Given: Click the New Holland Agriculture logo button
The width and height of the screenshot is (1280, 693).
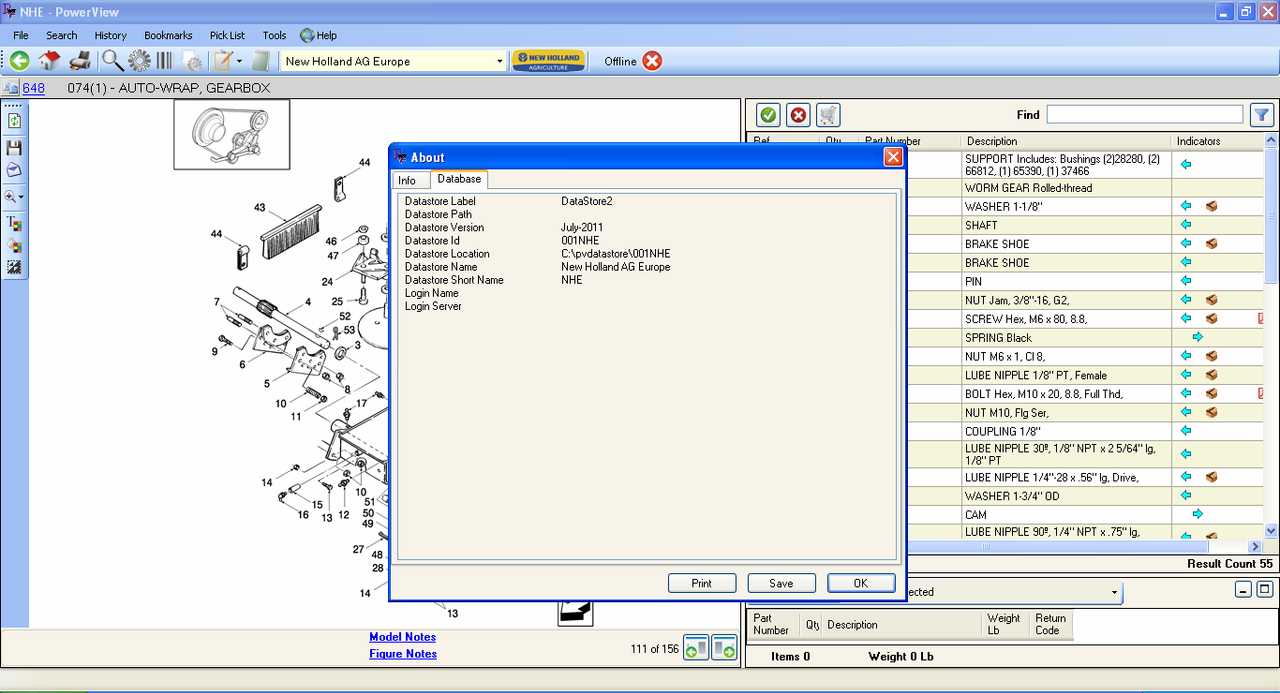Looking at the screenshot, I should (548, 61).
